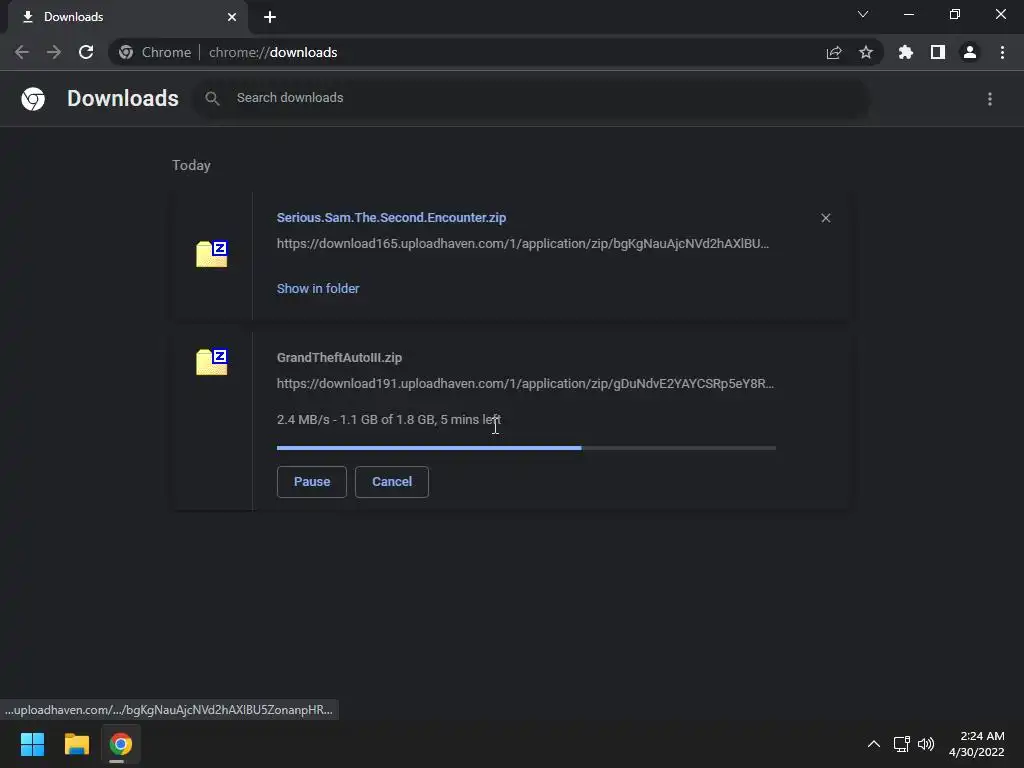Viewport: 1024px width, 768px height.
Task: Click the search magnifier icon
Action: 212,99
